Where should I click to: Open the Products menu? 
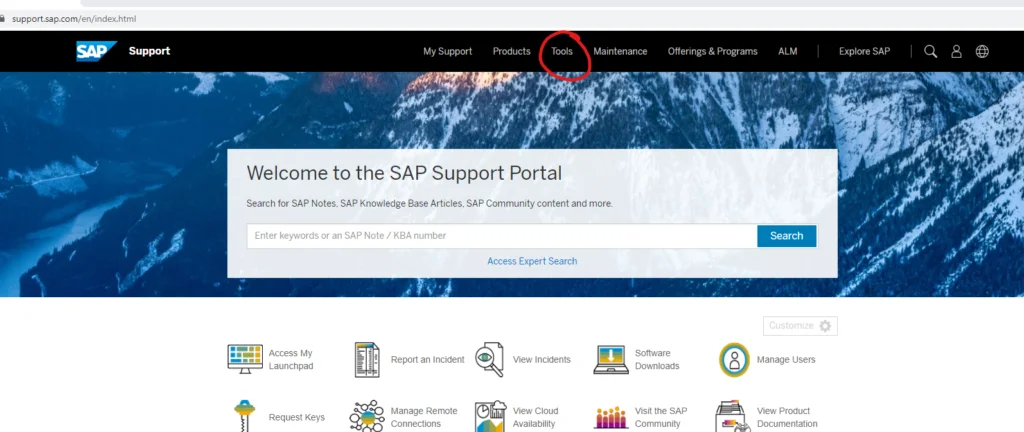511,52
